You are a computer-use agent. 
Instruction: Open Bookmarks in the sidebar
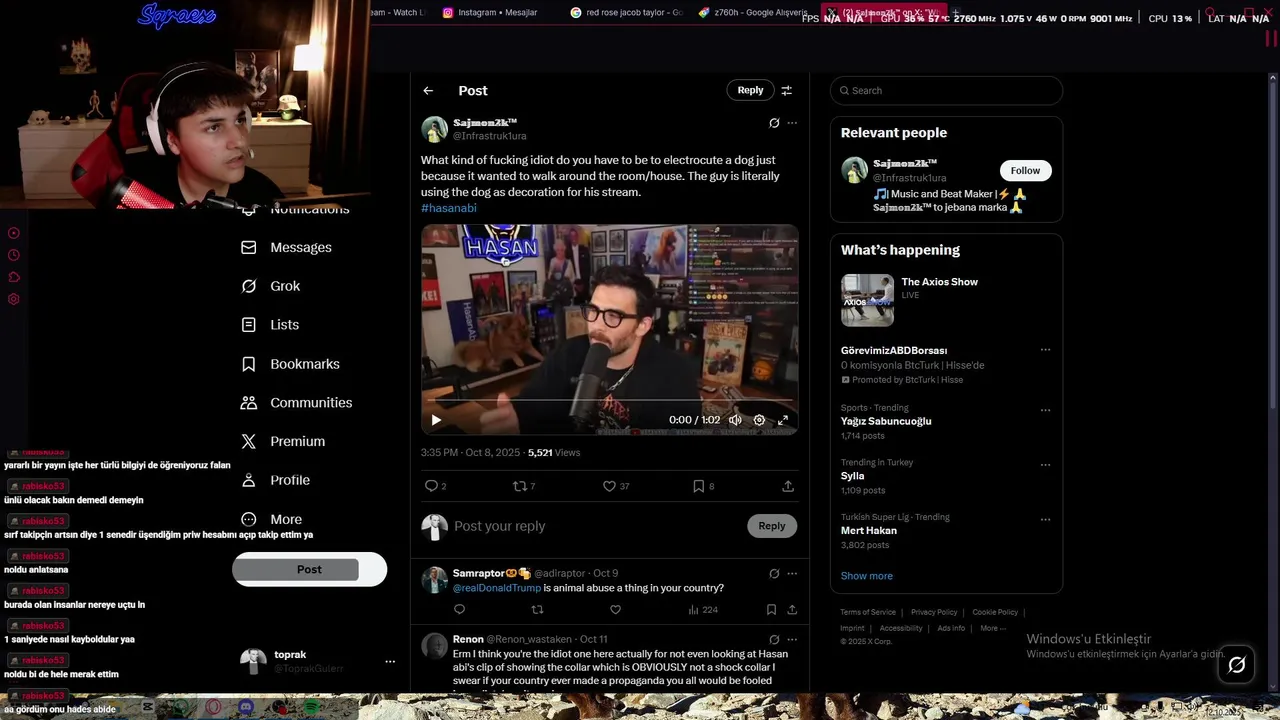(x=290, y=364)
